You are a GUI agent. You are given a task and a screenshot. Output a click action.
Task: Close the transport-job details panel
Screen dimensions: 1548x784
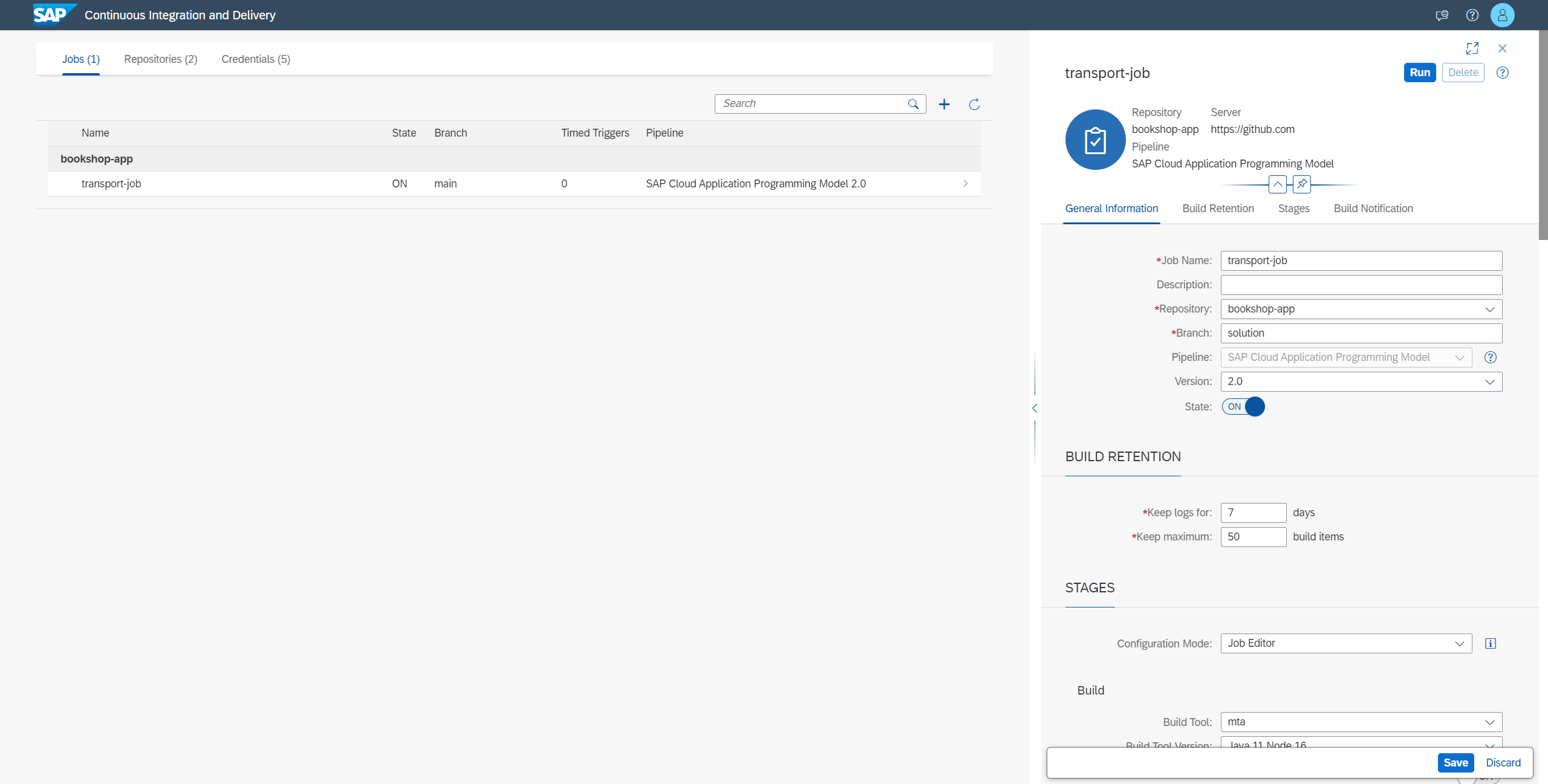[x=1503, y=48]
